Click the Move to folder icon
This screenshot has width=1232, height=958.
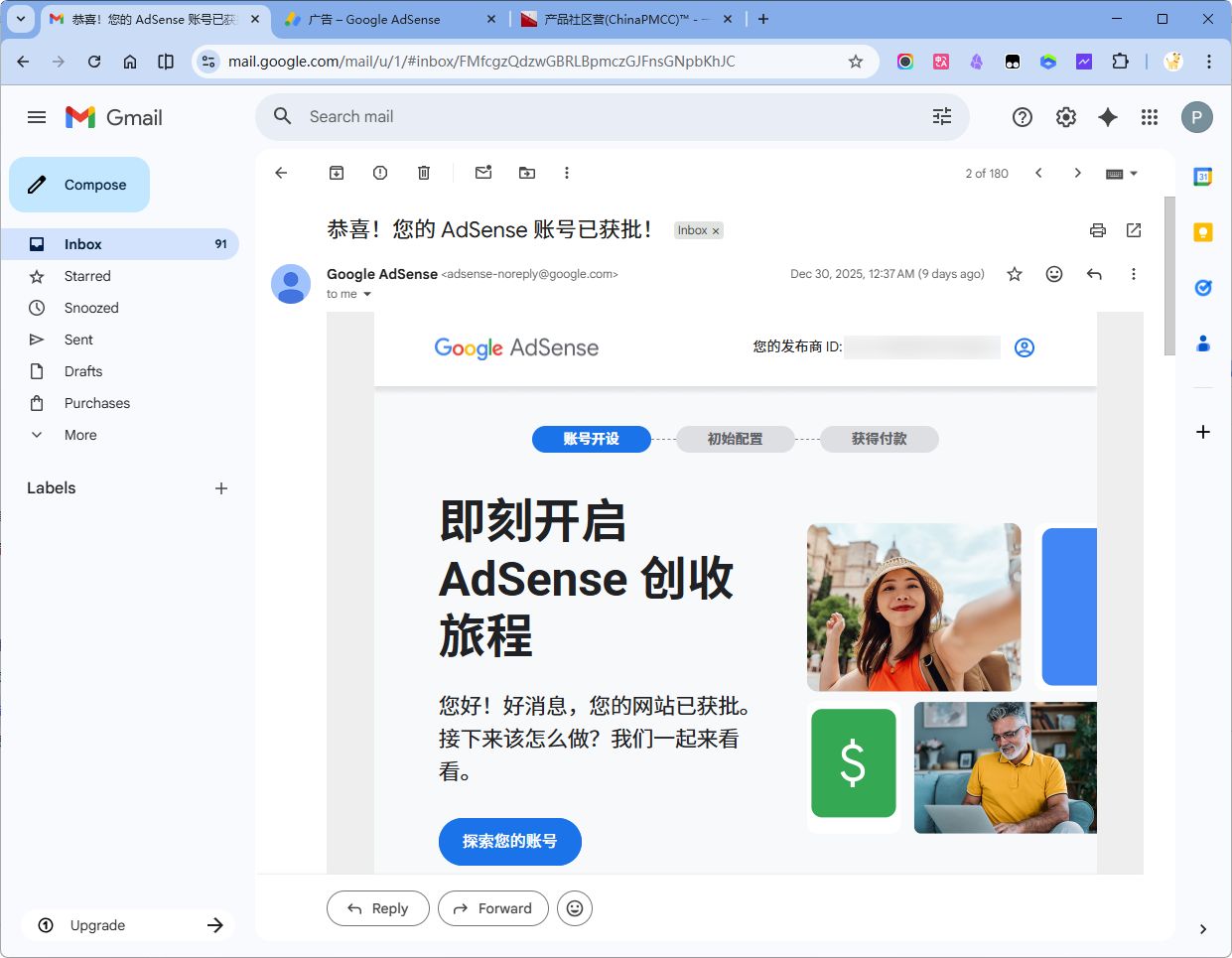click(x=527, y=173)
